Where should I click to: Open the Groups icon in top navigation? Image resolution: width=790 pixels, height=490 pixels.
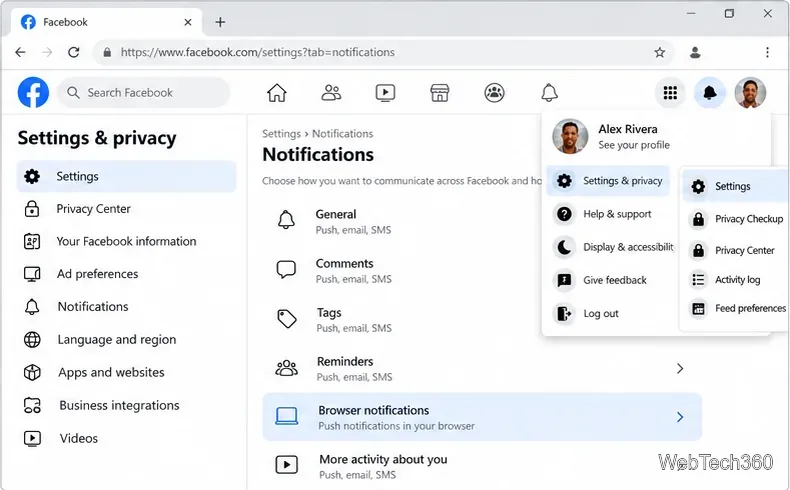pos(494,93)
